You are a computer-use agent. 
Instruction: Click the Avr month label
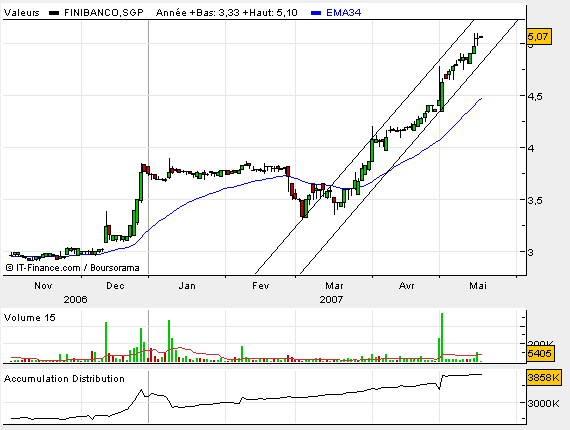(406, 286)
